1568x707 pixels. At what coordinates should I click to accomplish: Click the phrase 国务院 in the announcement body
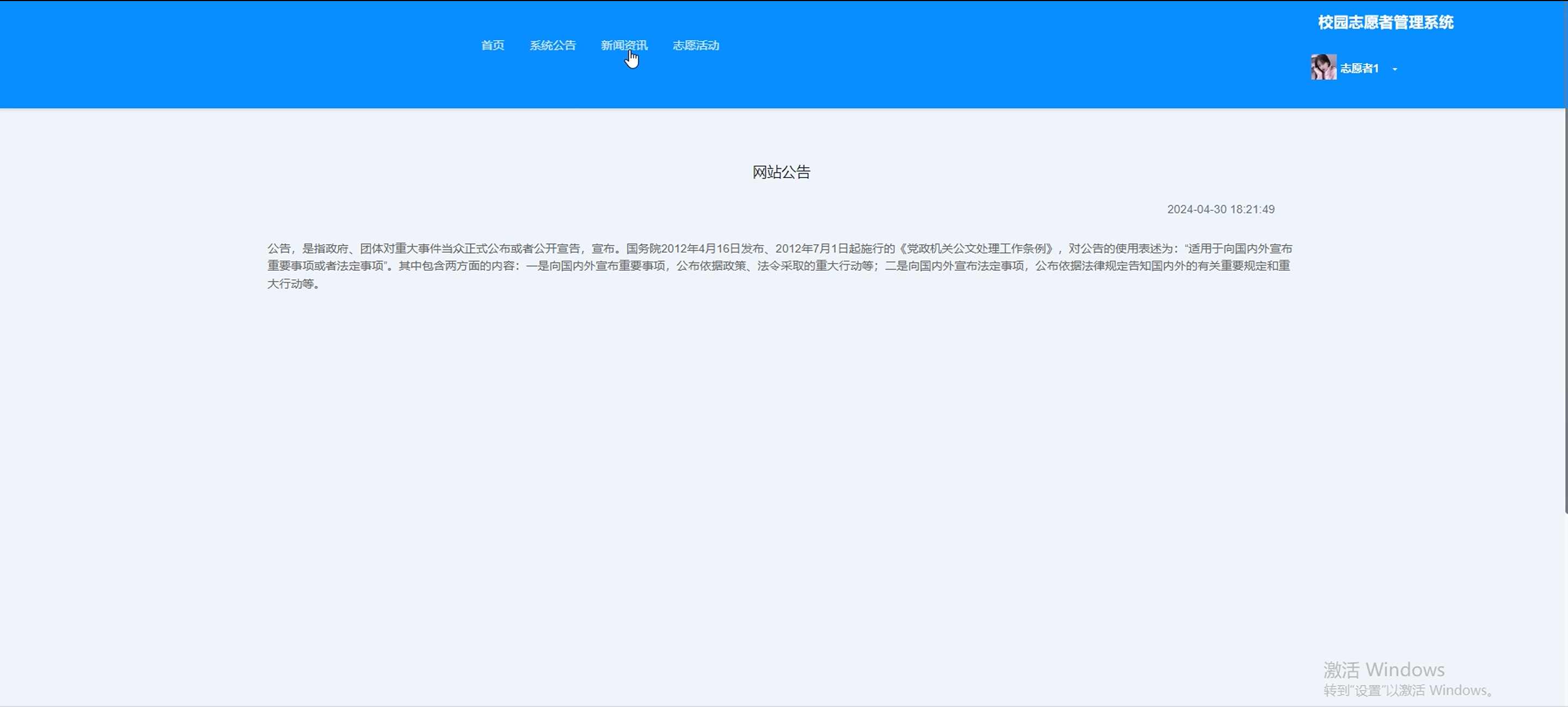click(644, 248)
